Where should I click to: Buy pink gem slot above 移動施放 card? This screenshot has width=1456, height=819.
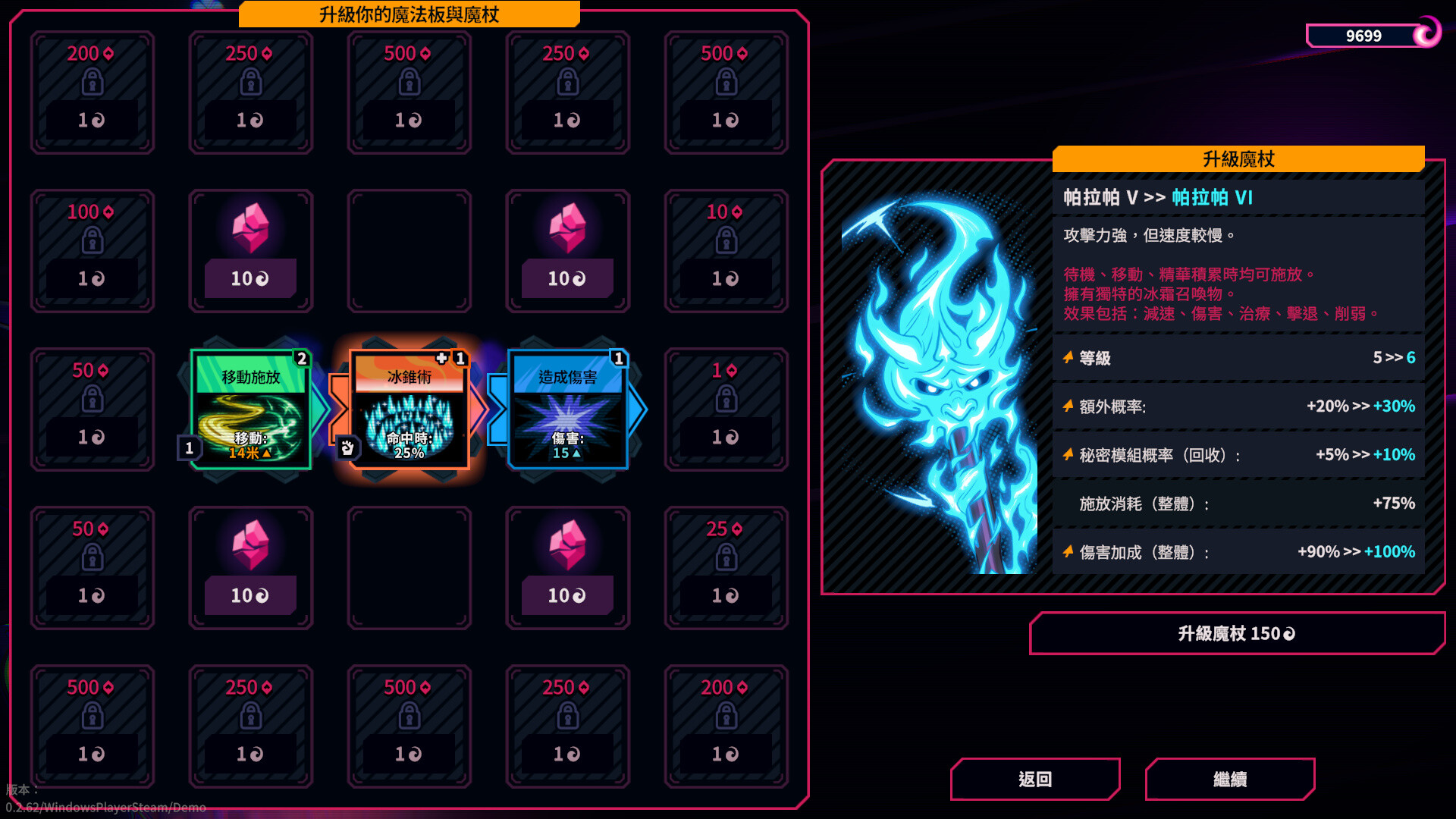click(x=251, y=251)
